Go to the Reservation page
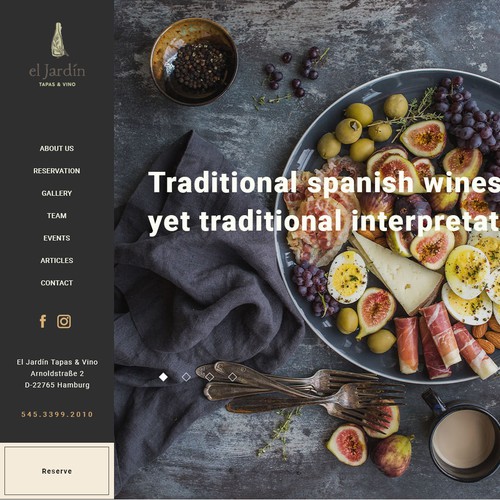The width and height of the screenshot is (500, 500). pyautogui.click(x=57, y=171)
